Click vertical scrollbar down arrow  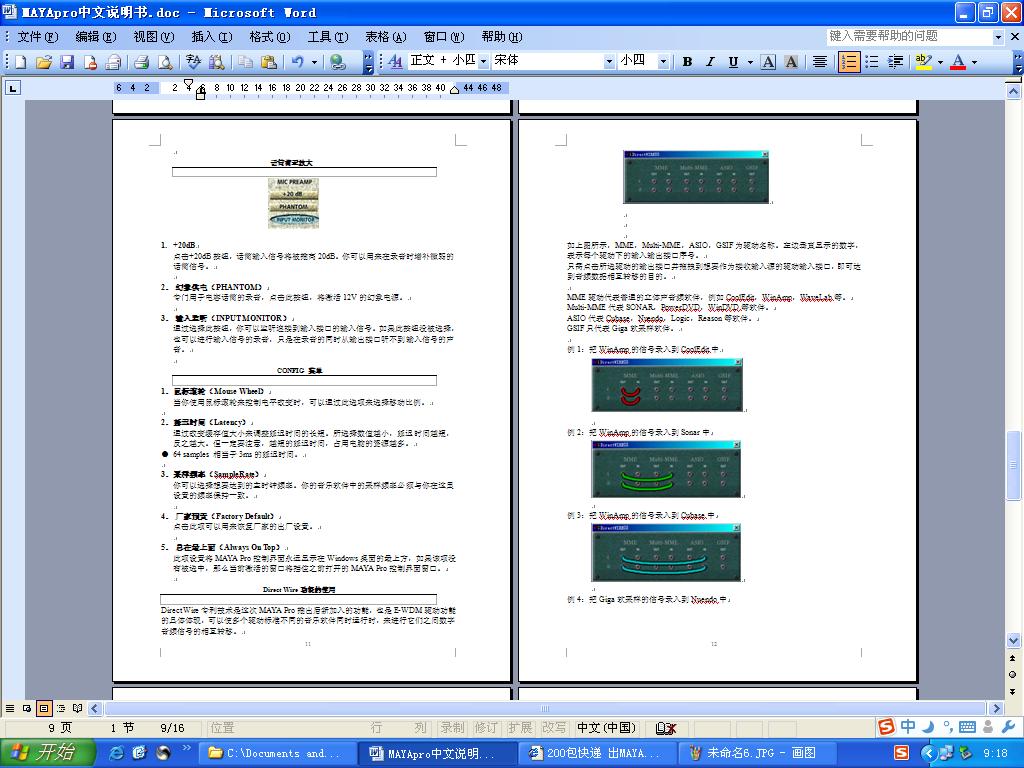pyautogui.click(x=1013, y=640)
